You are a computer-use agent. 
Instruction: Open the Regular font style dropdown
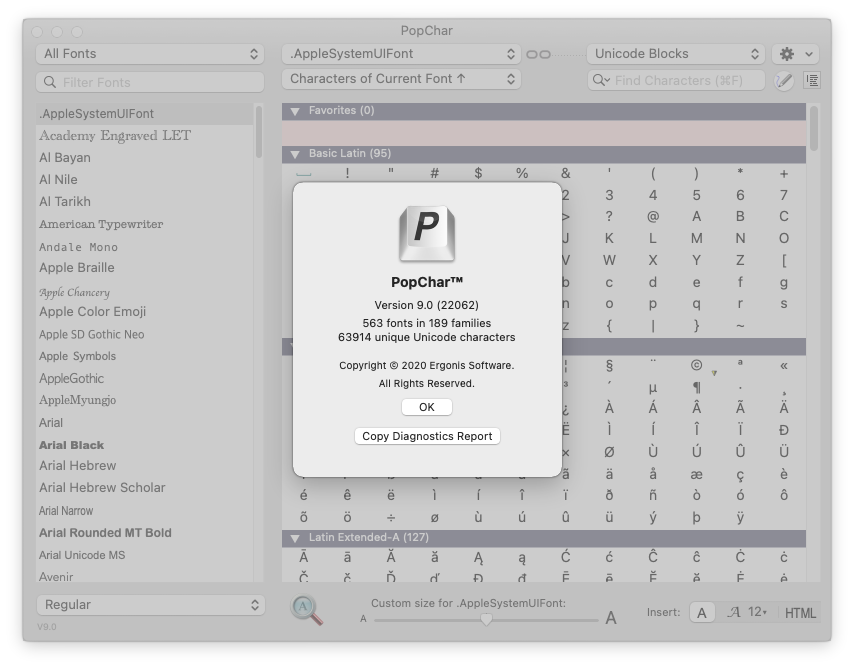150,605
